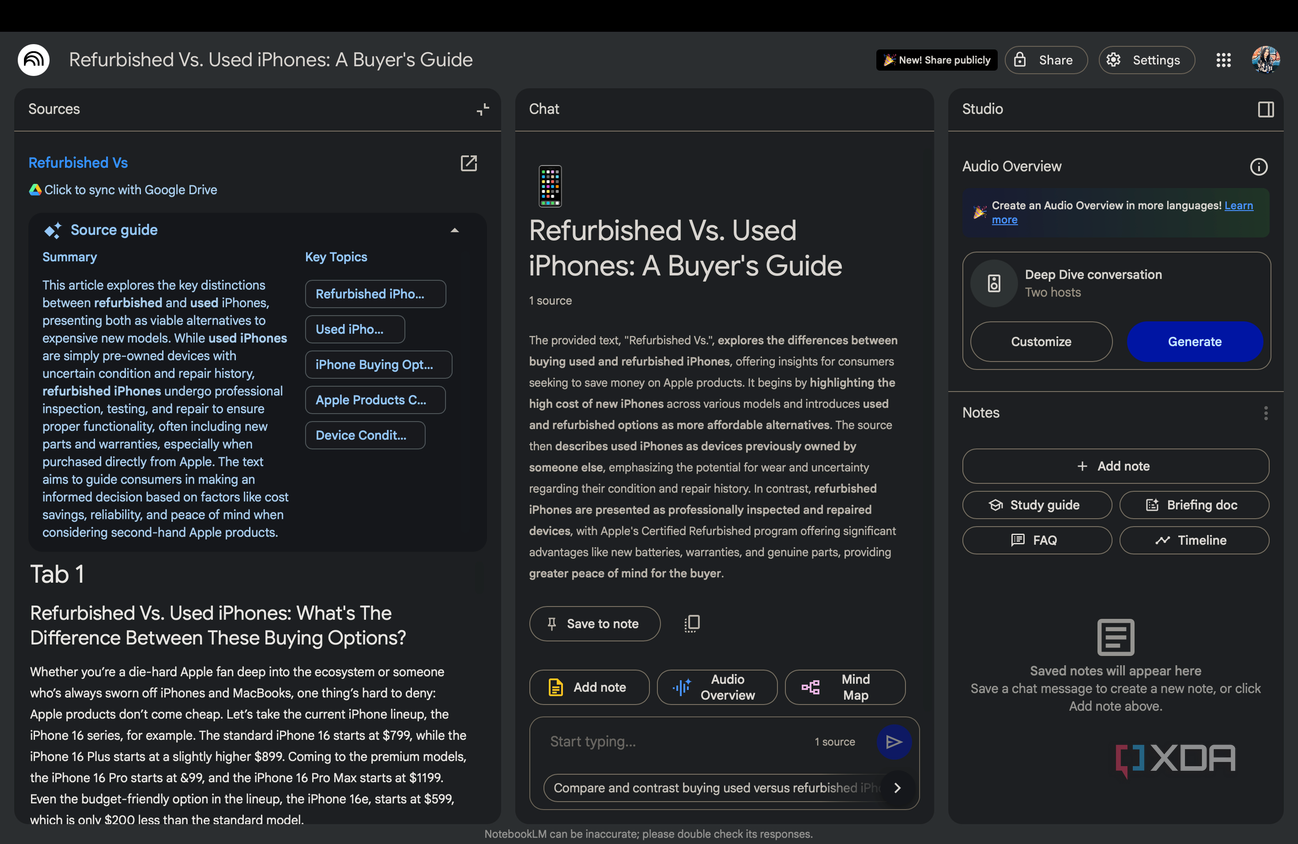Select the iPhone Buying Opt... key topic
The width and height of the screenshot is (1298, 844).
point(378,365)
